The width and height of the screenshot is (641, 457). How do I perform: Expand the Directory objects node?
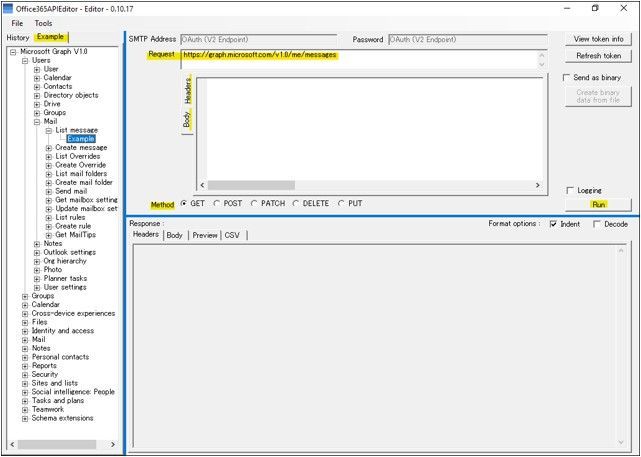37,95
